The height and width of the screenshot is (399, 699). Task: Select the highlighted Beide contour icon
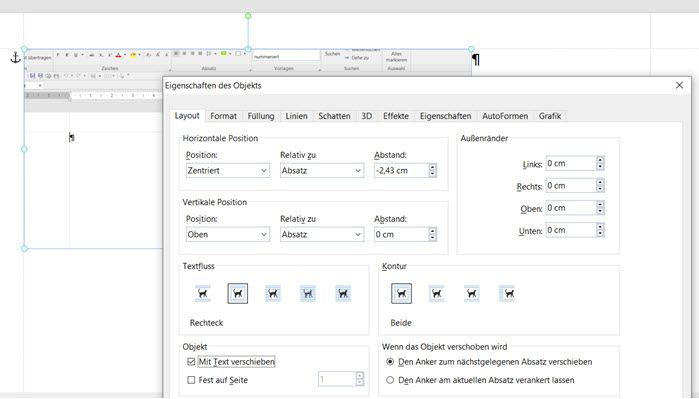[x=401, y=294]
